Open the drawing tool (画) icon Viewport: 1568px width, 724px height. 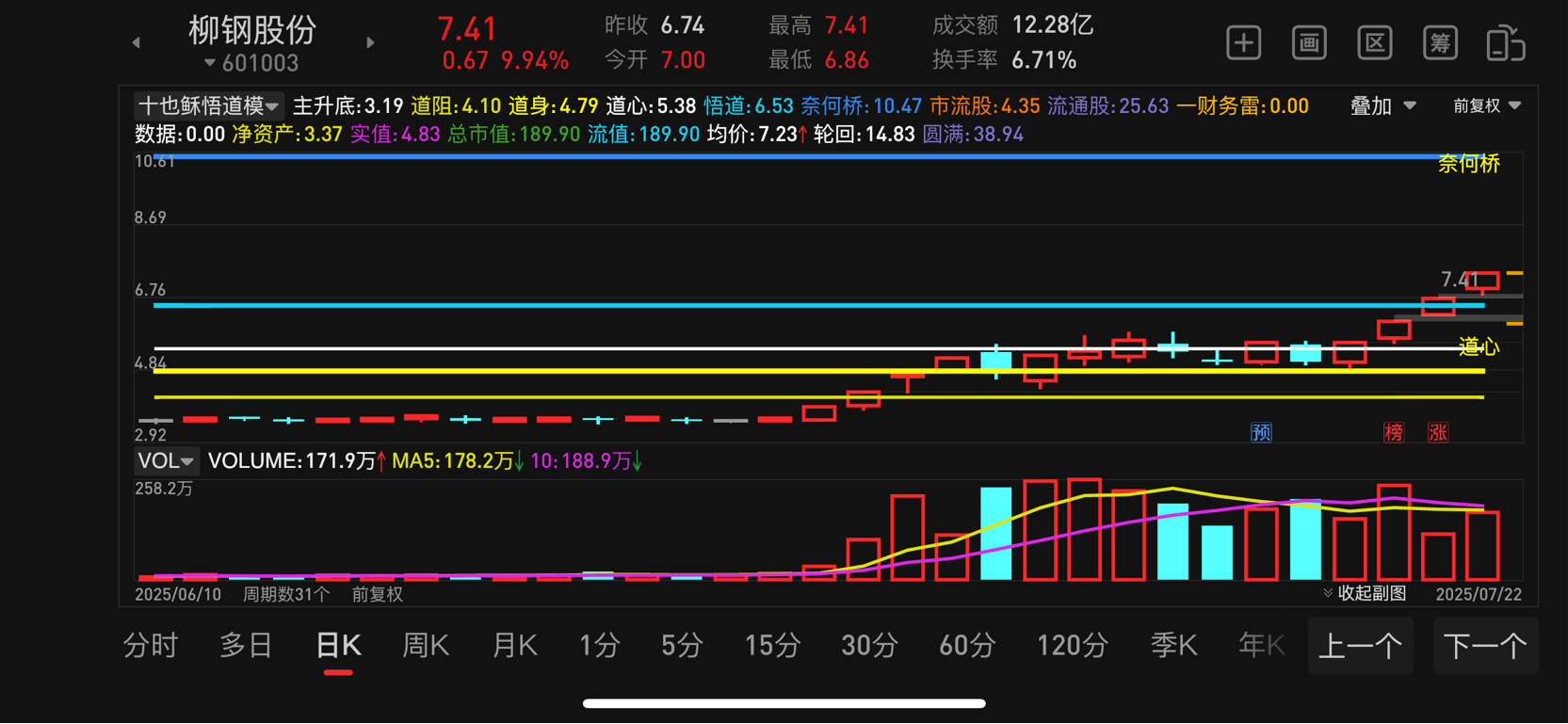coord(1309,43)
